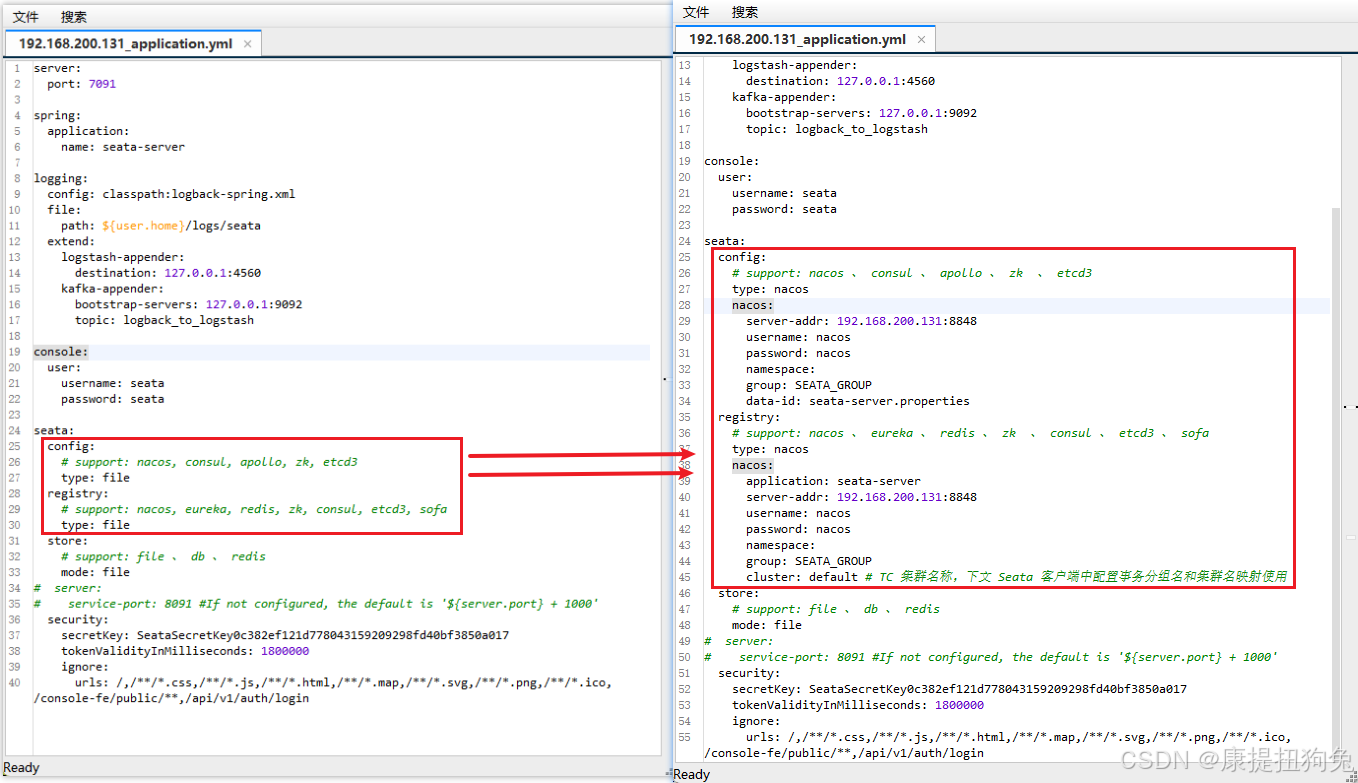The image size is (1358, 783).
Task: Click 'server-addr' line 29 in the right editor
Action: [861, 321]
